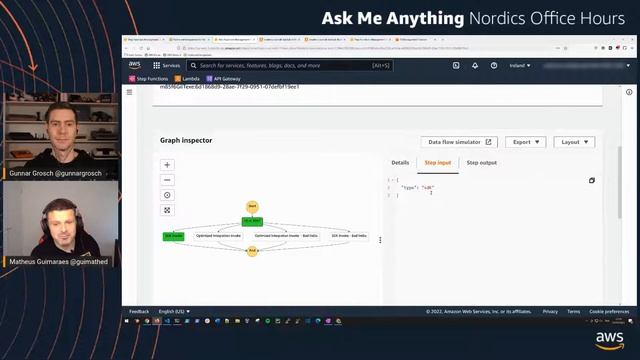Select the Start node in the graph
640x360 pixels.
coord(252,207)
